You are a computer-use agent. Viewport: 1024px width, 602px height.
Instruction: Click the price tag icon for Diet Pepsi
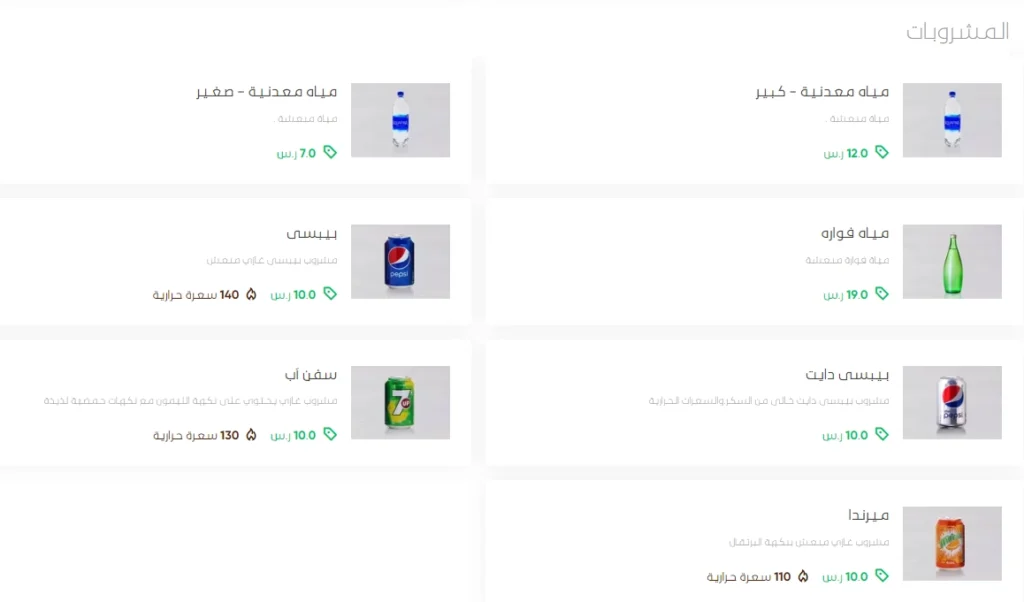click(x=882, y=434)
